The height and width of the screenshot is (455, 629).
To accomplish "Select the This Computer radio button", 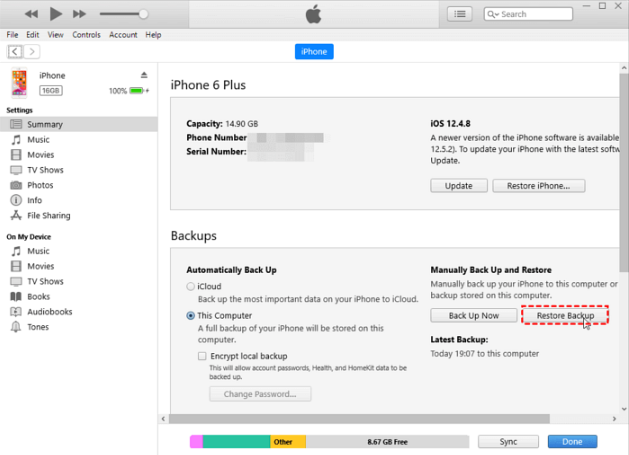I will click(191, 316).
